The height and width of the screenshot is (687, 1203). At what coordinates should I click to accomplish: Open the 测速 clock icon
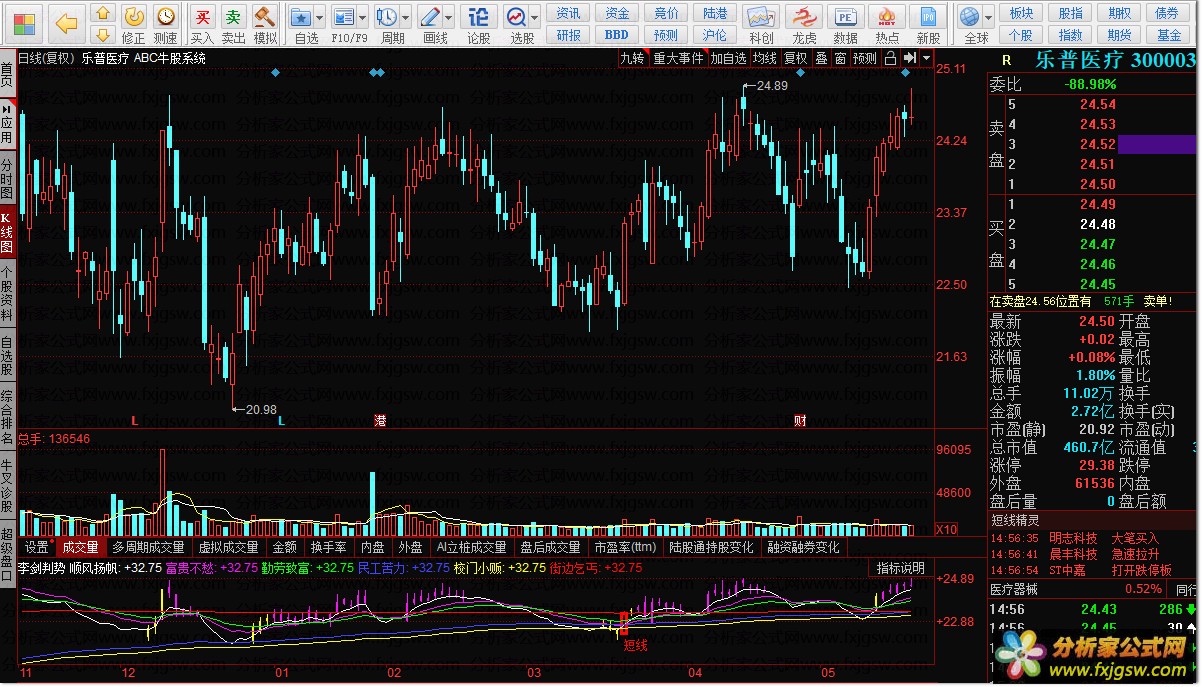[x=165, y=16]
